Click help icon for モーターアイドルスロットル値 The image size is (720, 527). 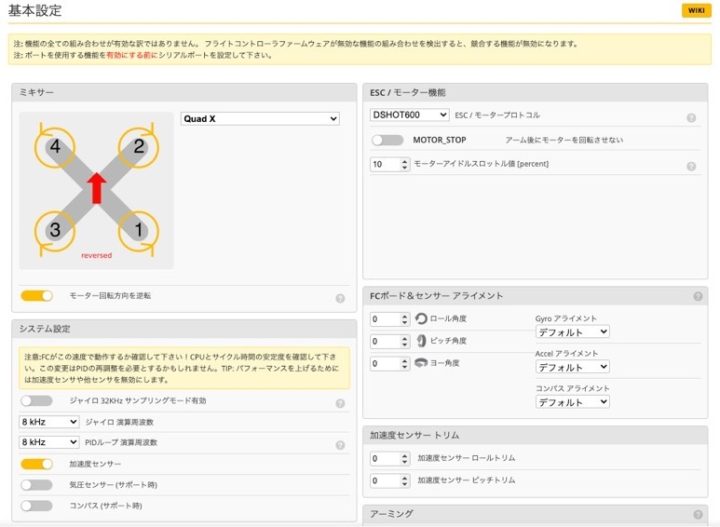coord(691,166)
